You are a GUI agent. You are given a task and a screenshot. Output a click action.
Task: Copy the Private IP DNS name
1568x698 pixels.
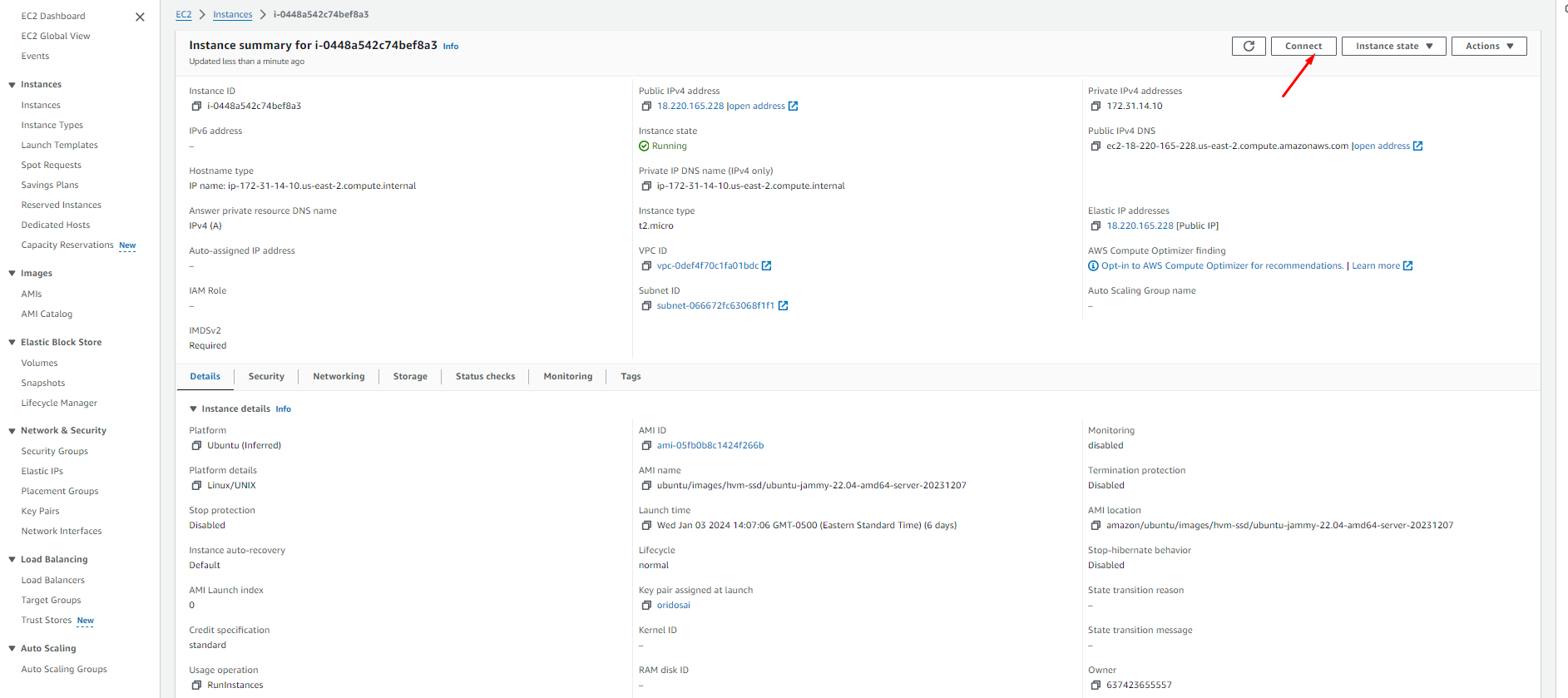click(646, 186)
